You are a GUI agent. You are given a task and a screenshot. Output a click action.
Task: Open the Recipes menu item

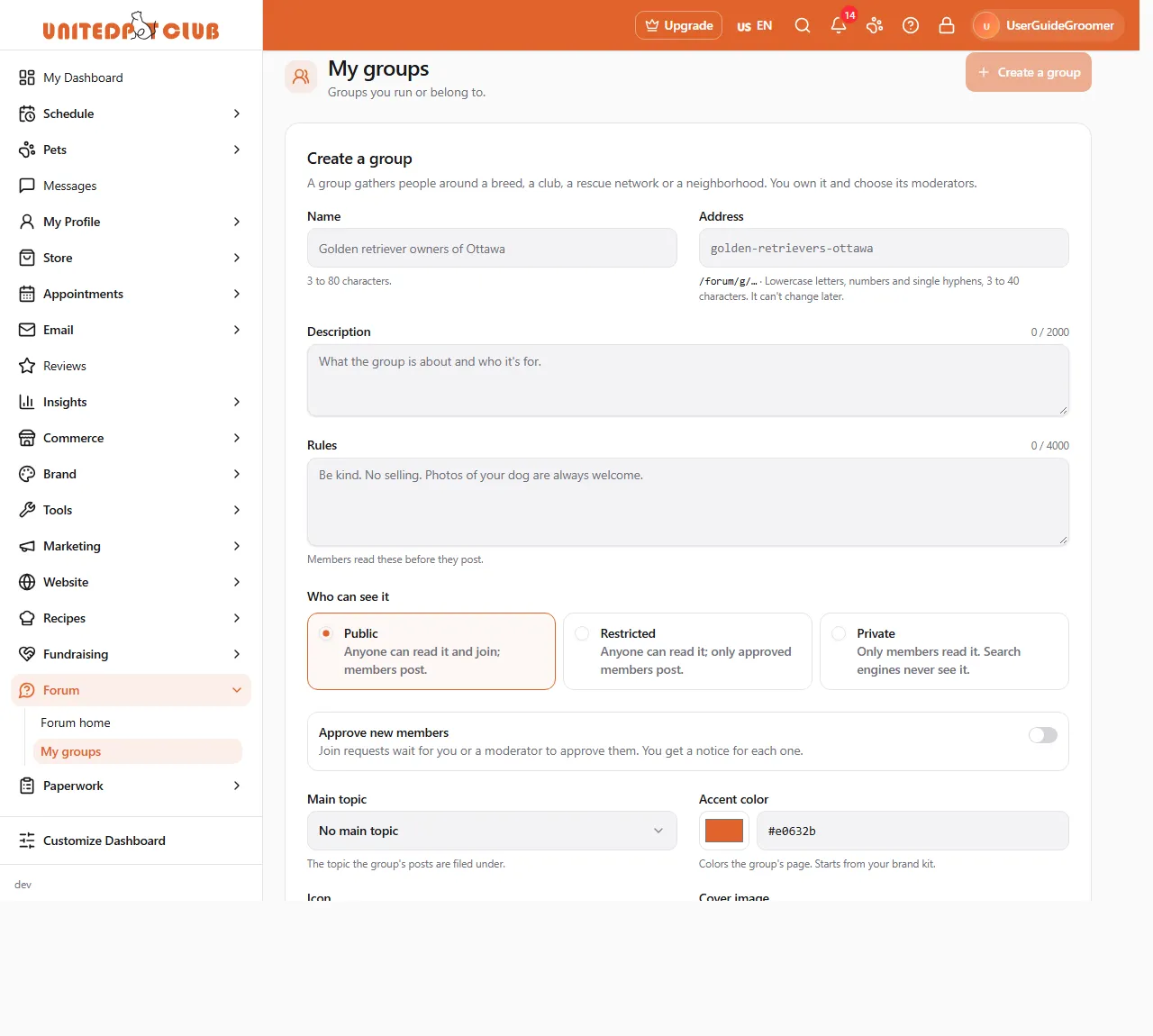[131, 618]
